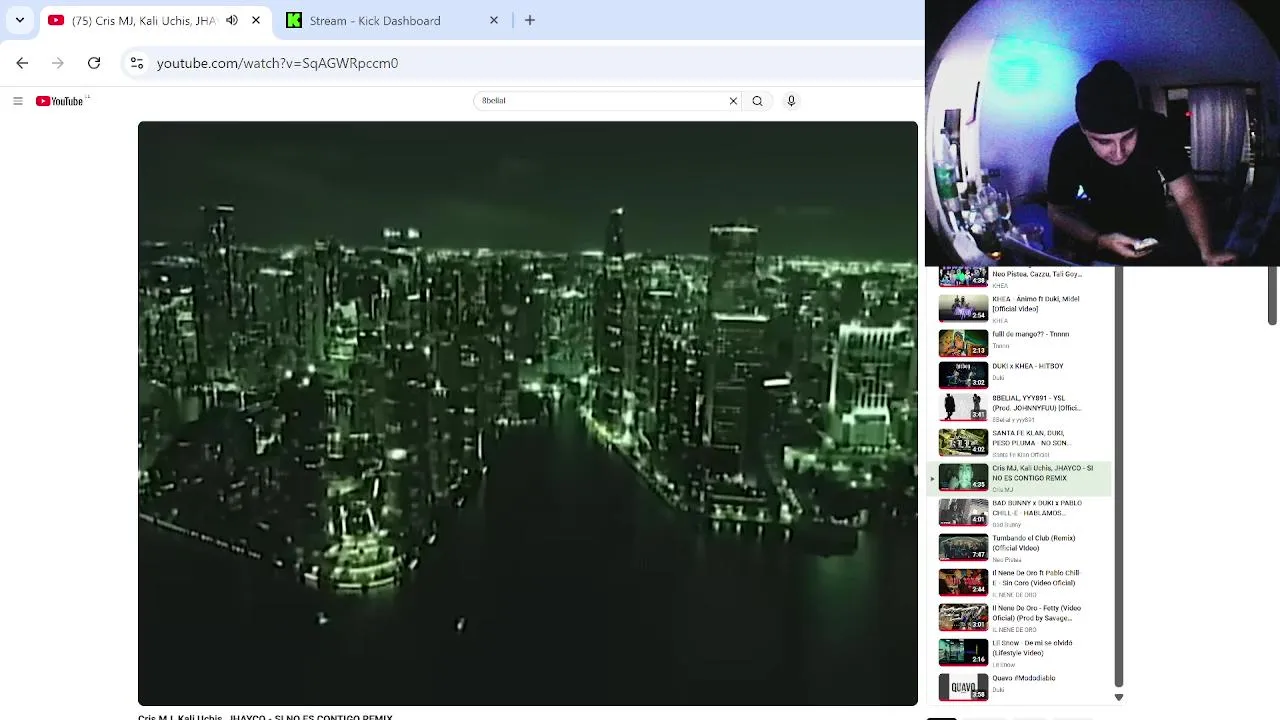1280x720 pixels.
Task: Go to YouTube home via logo
Action: [60, 101]
